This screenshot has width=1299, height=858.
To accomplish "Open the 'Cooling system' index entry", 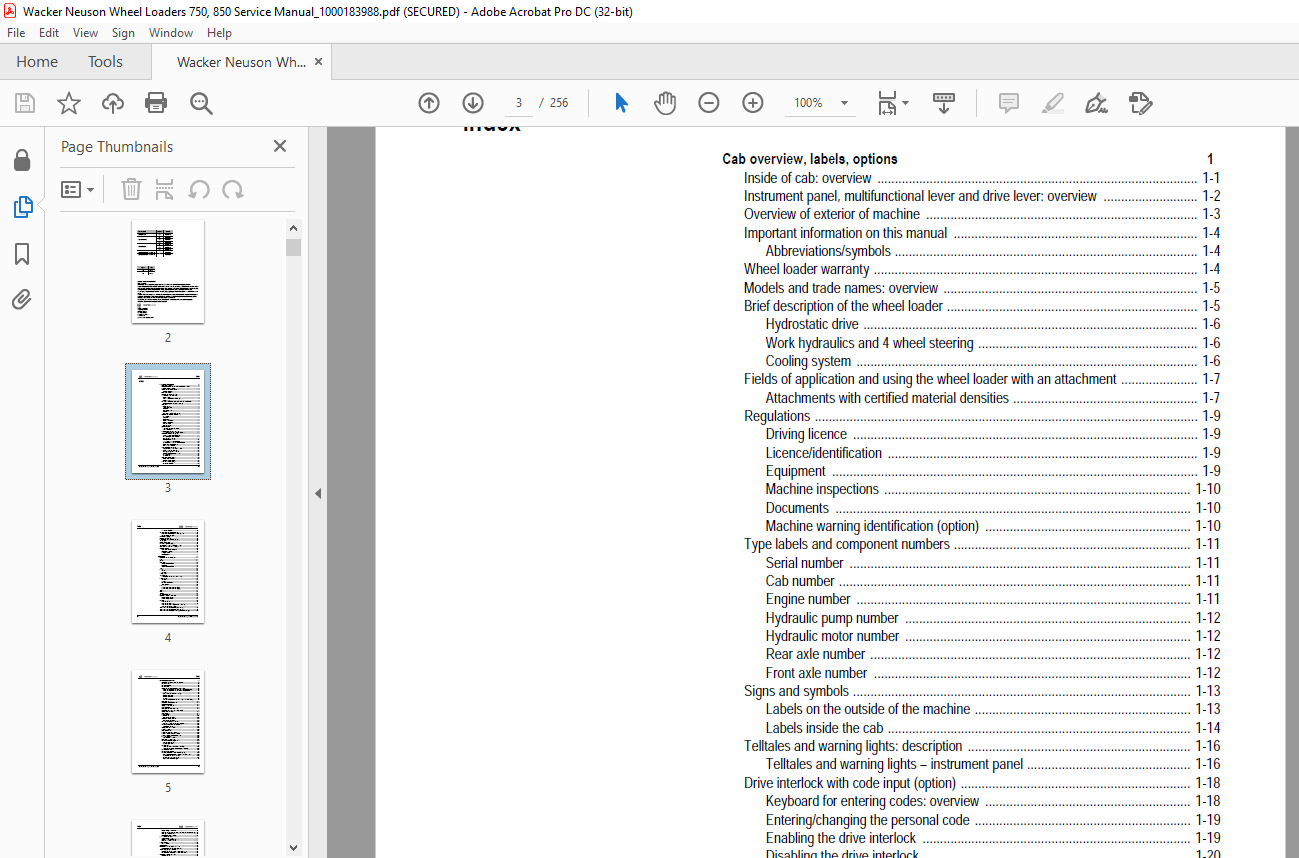I will coord(993,361).
